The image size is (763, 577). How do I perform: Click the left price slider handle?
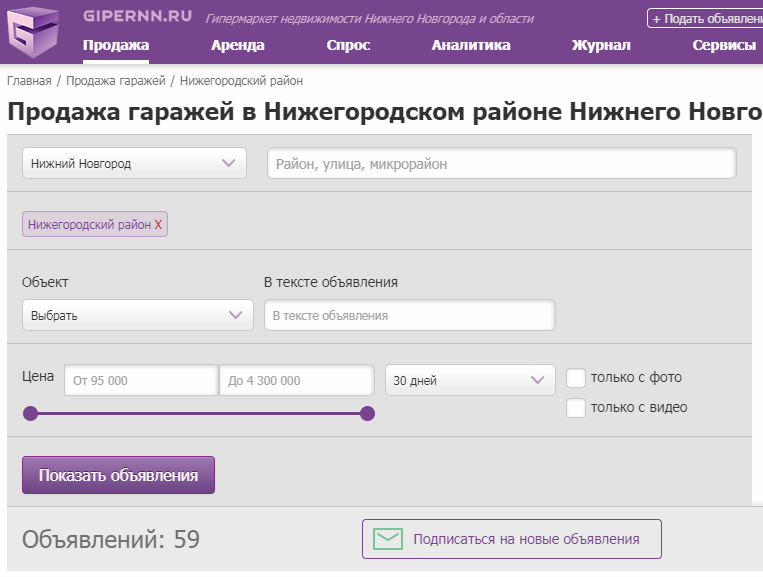point(30,413)
